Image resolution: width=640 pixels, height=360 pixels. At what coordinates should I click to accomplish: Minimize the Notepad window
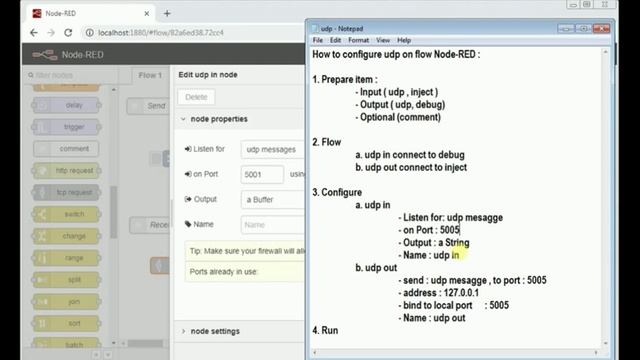coord(566,29)
